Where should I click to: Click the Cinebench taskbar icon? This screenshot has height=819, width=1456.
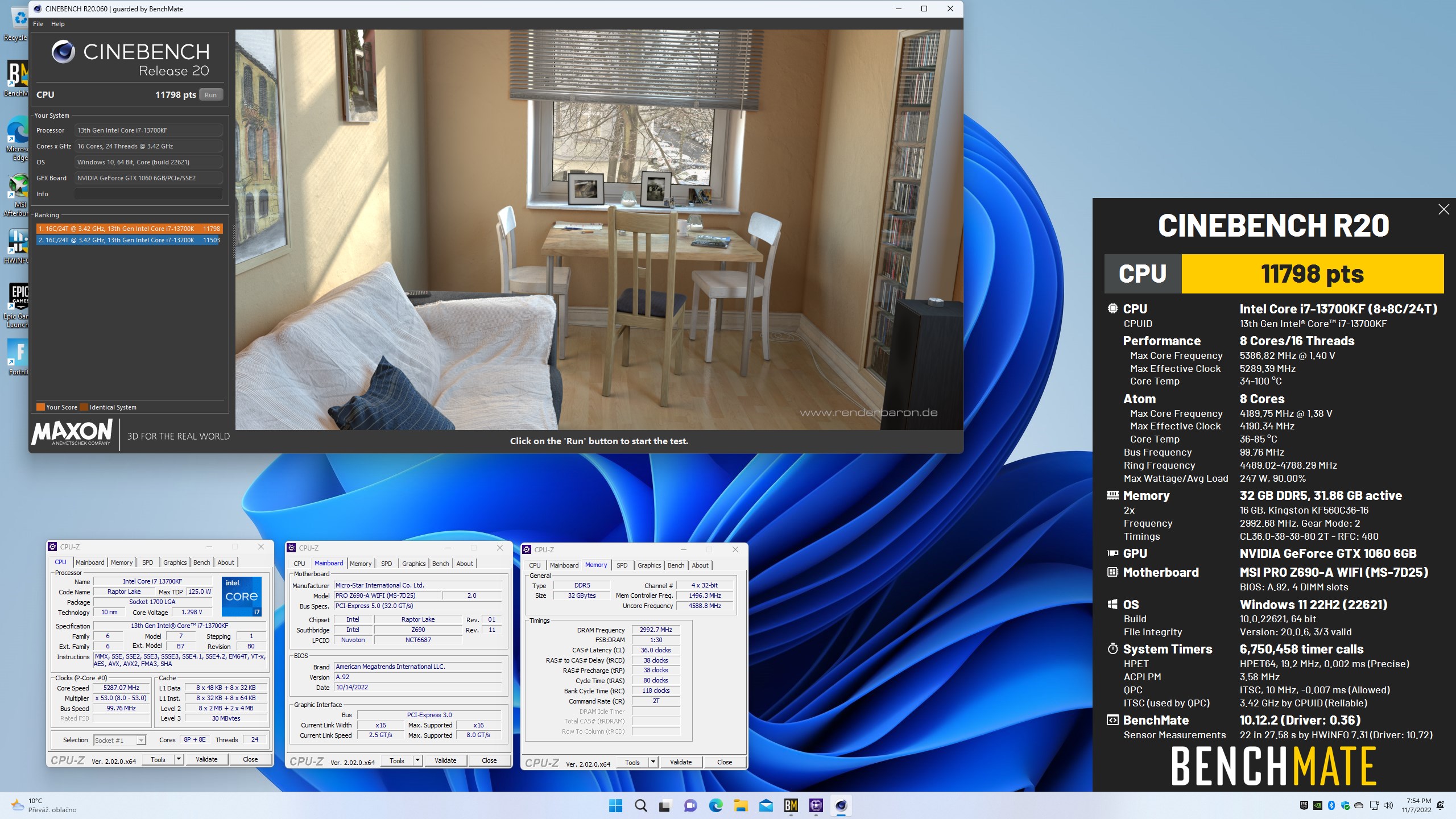click(841, 805)
